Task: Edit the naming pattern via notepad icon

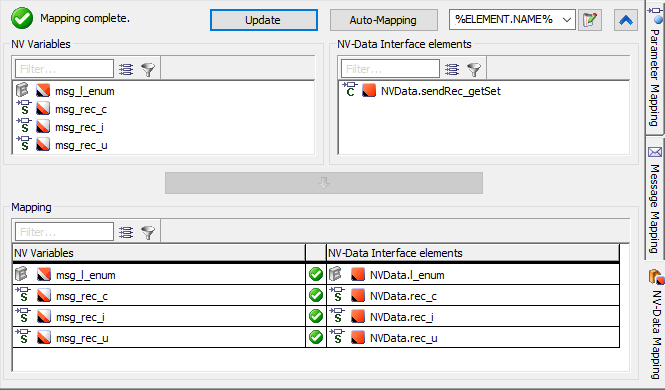Action: coord(590,20)
